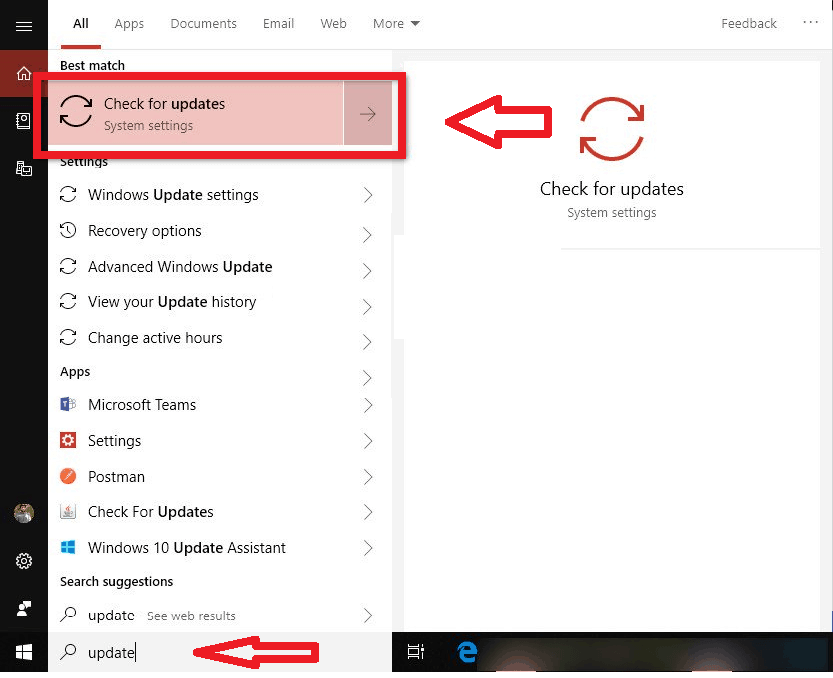Open the notebook icon in sidebar
The width and height of the screenshot is (833, 678).
coord(23,121)
